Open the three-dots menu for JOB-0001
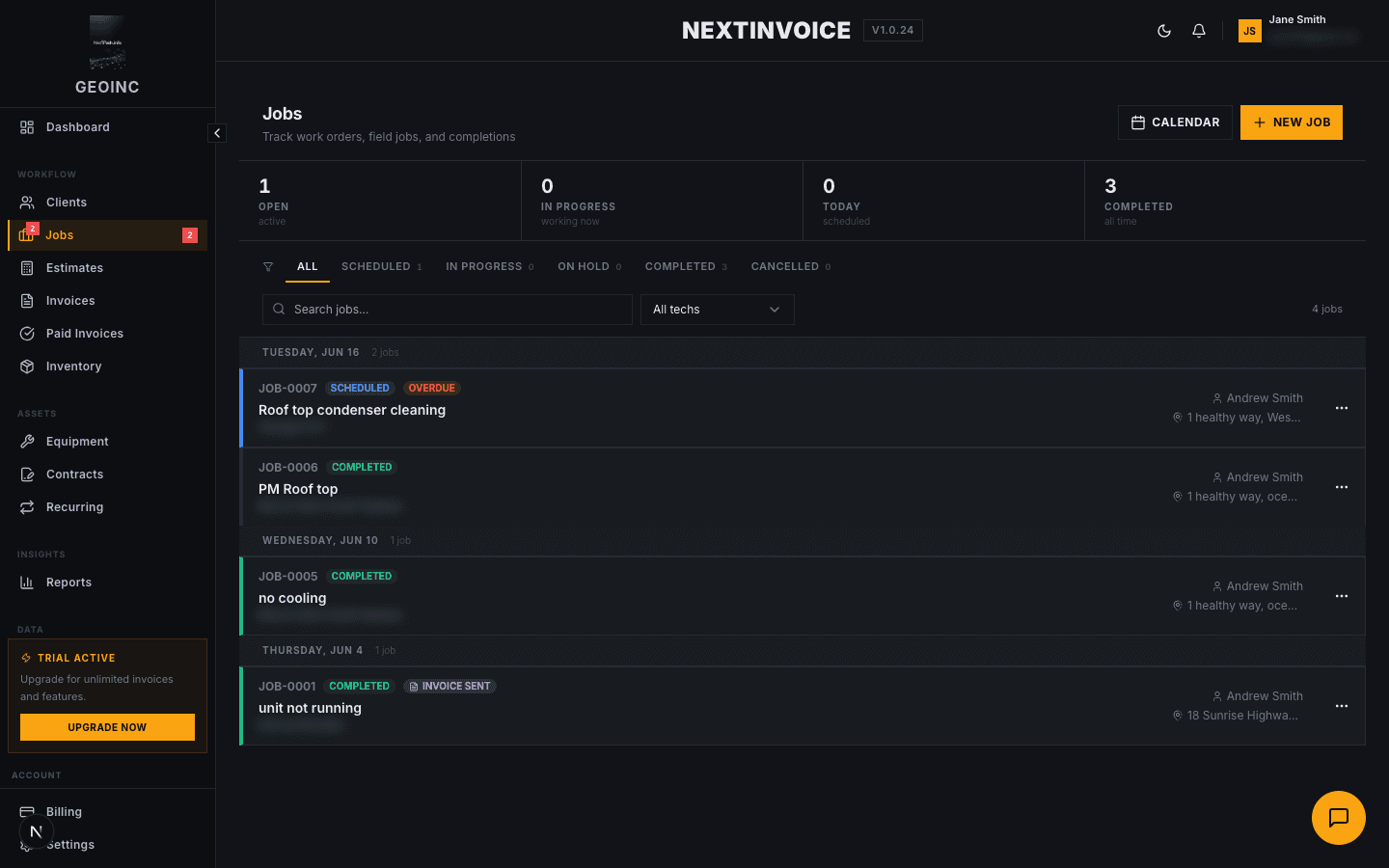This screenshot has height=868, width=1389. (1342, 706)
